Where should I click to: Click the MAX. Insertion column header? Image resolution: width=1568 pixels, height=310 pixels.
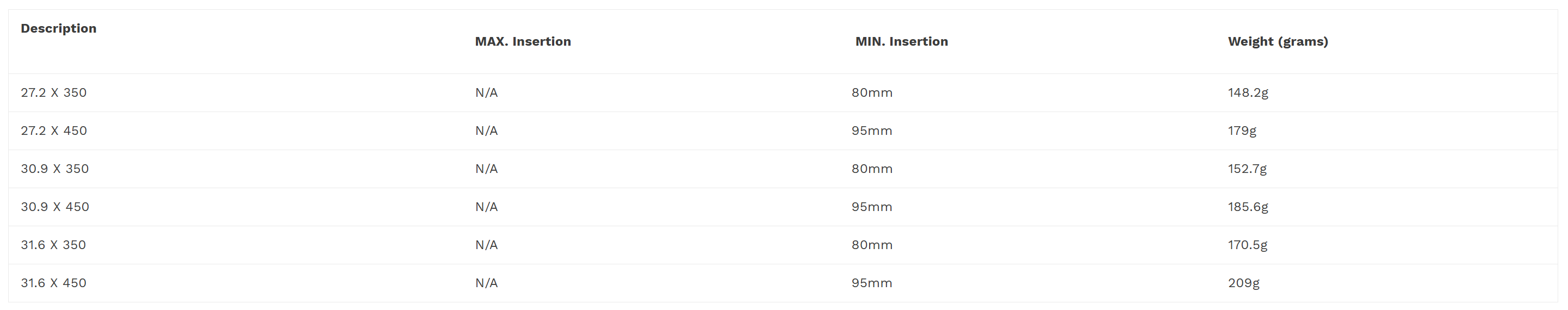(x=523, y=41)
